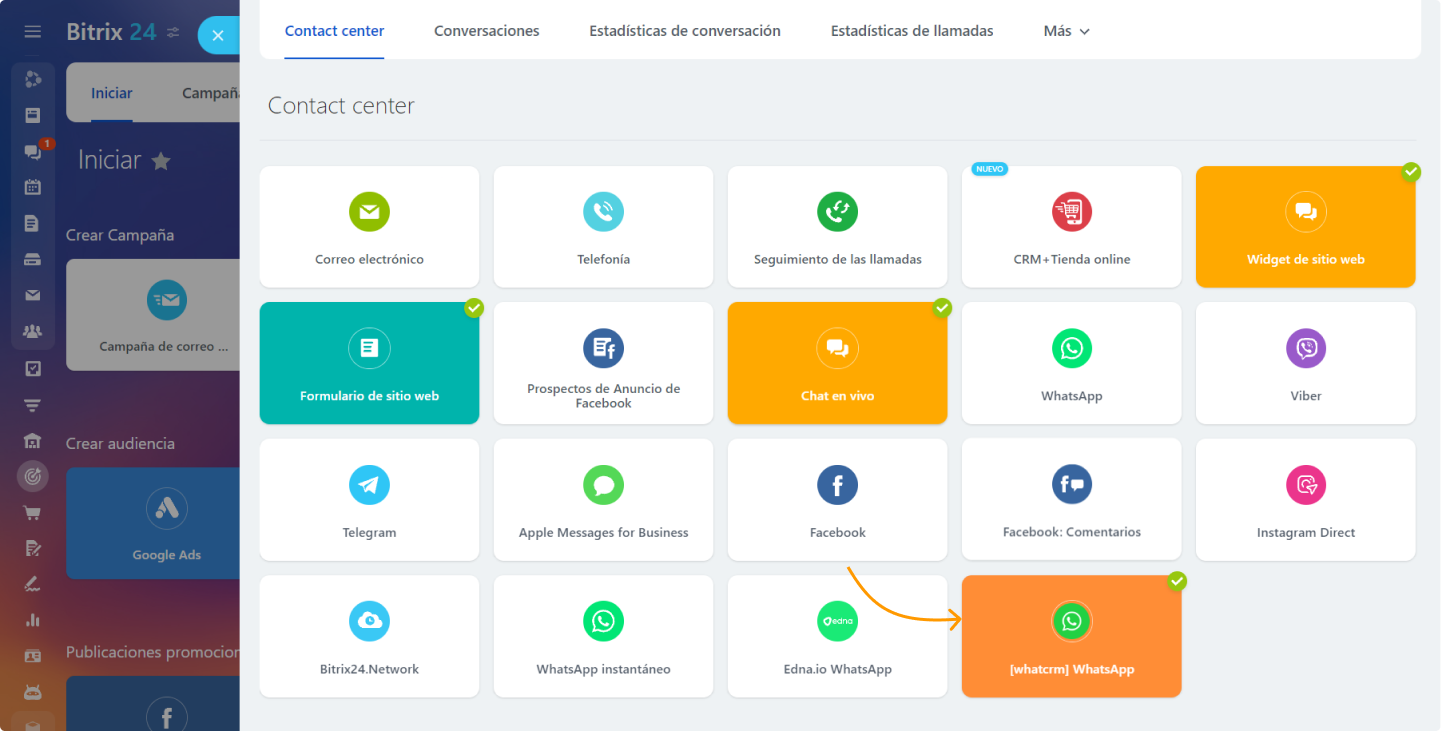The image size is (1441, 731).
Task: Open Prospectos de Anuncio de Facebook card
Action: click(603, 363)
